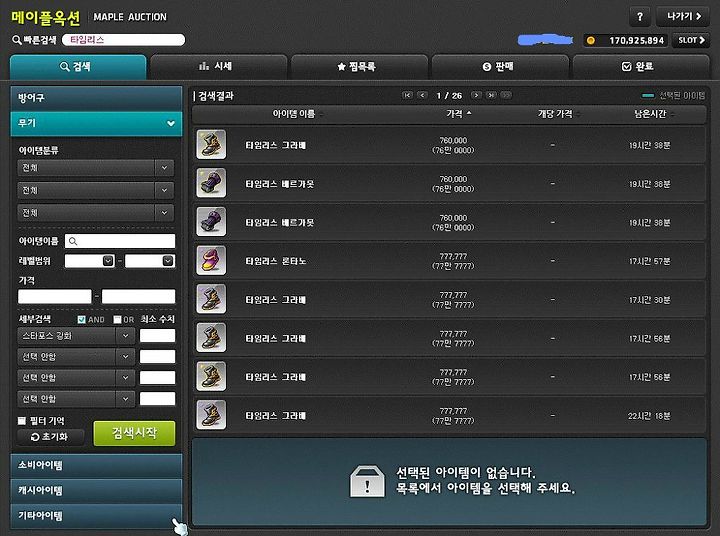Expand the 캐시아이템 category
The width and height of the screenshot is (720, 536).
click(x=96, y=491)
